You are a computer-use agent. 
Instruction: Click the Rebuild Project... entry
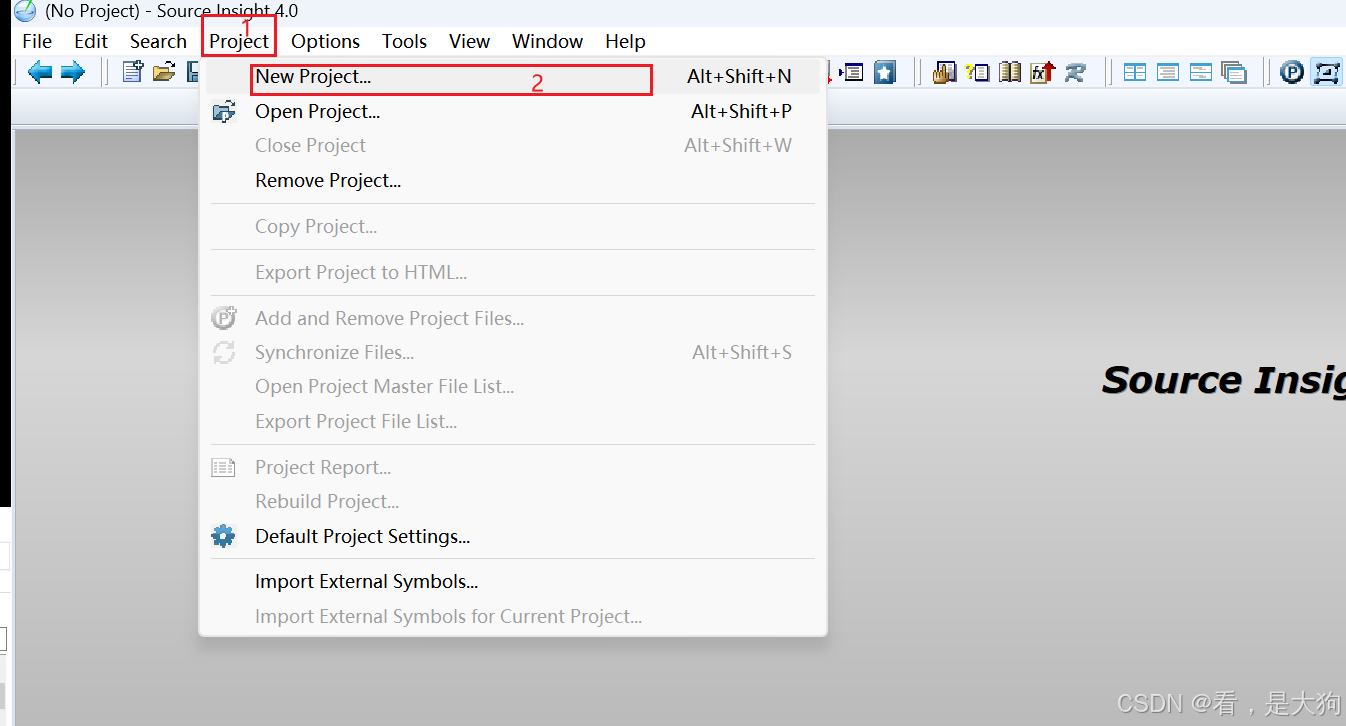(x=513, y=501)
